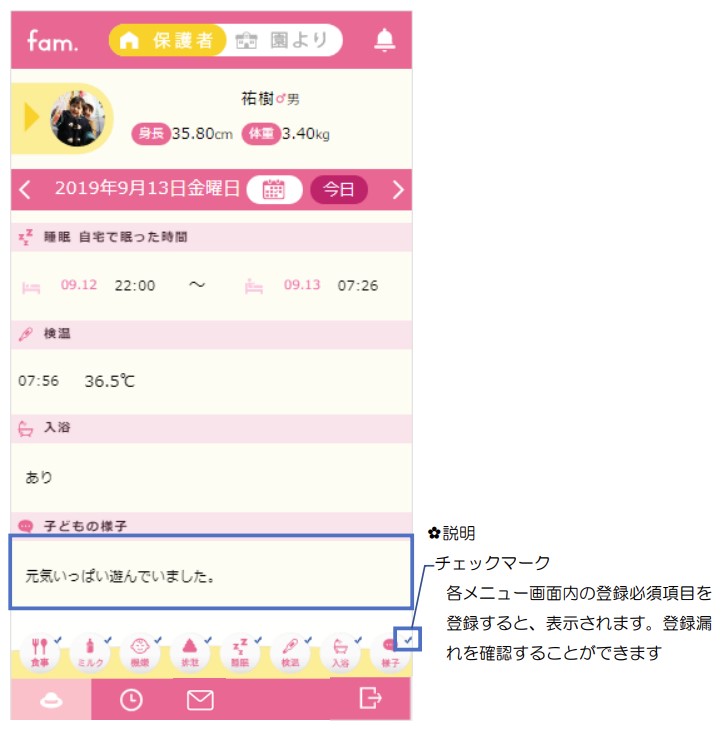This screenshot has width=725, height=731.
Task: Click the notification bell icon
Action: point(385,40)
